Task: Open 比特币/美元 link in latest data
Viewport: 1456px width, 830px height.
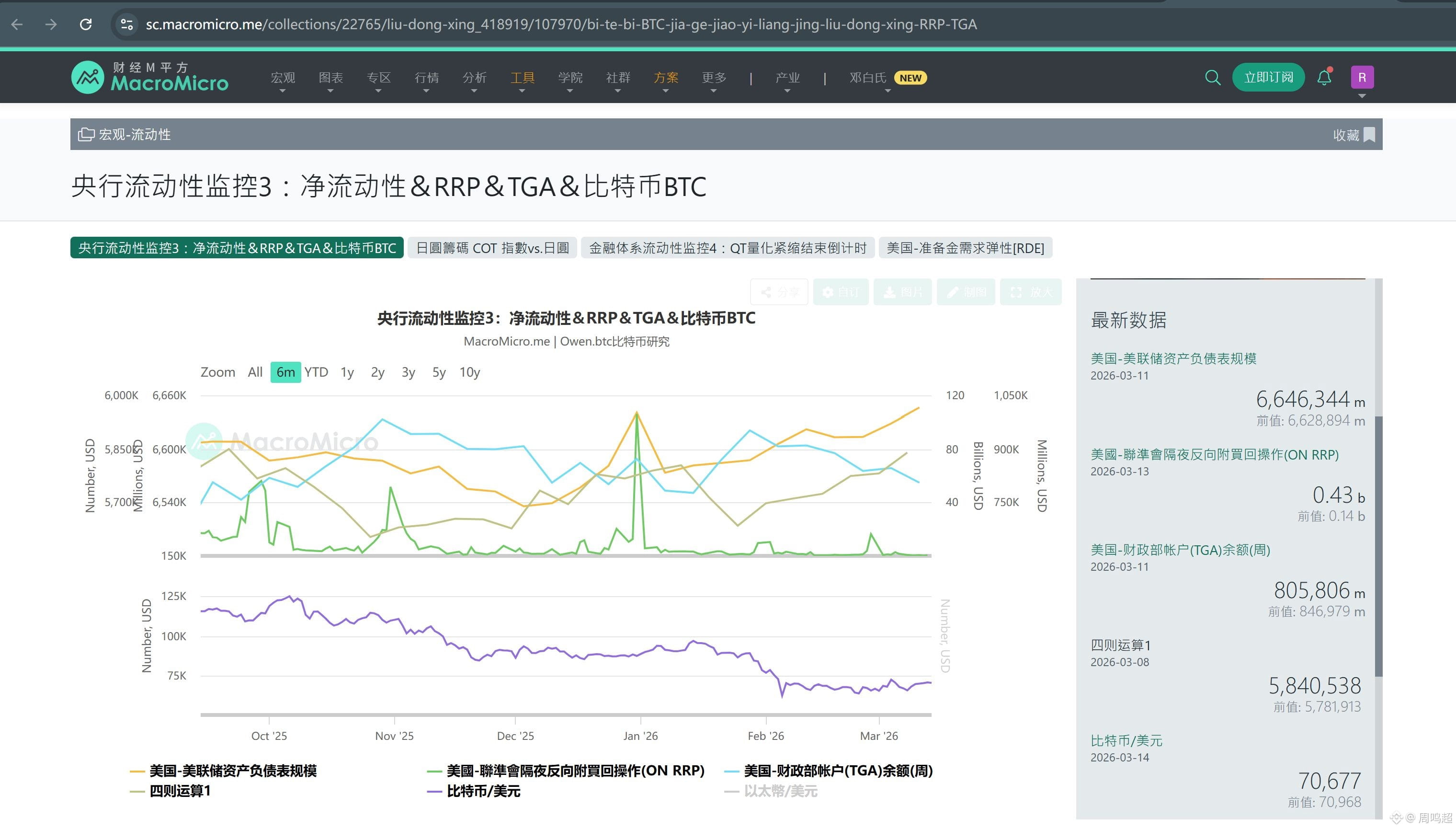Action: pyautogui.click(x=1126, y=740)
